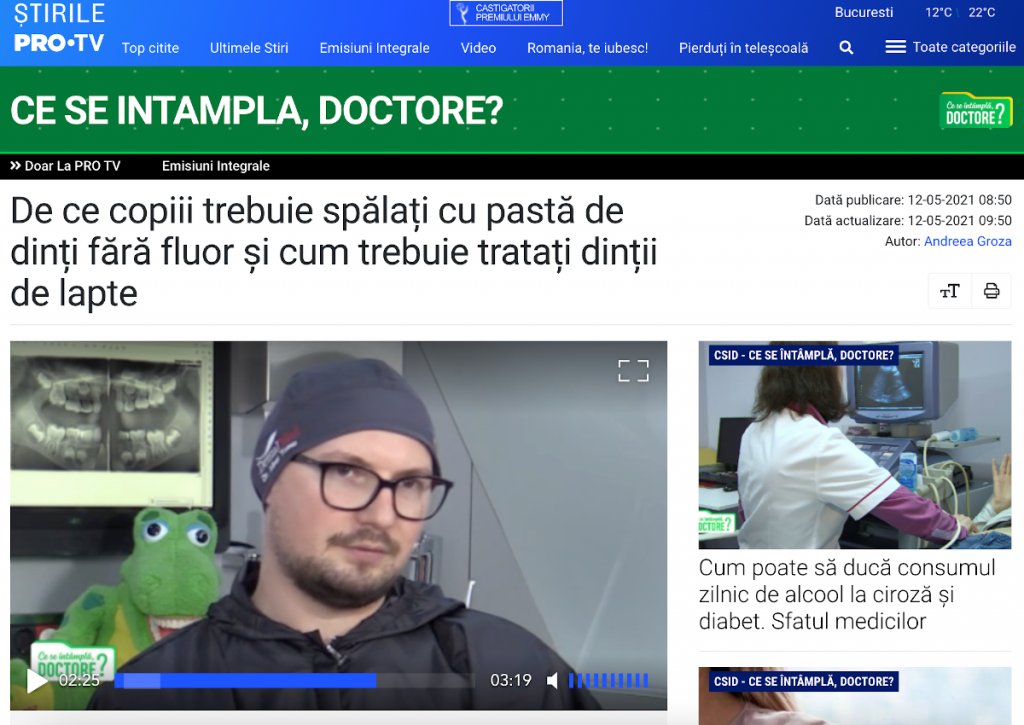1024x725 pixels.
Task: Click CSID tag on the ultrasound thumbnail
Action: click(803, 355)
